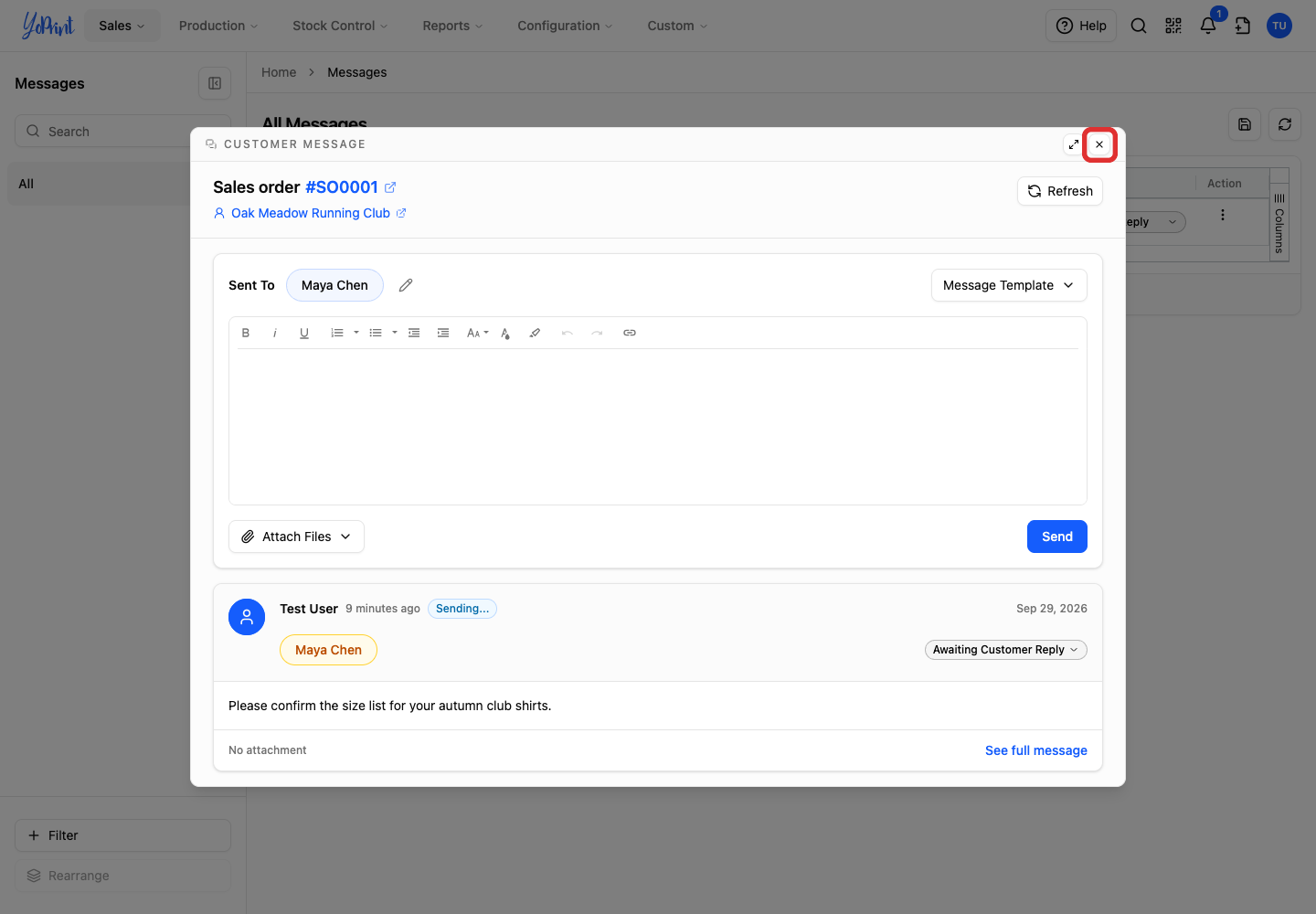Open the Sales menu
This screenshot has width=1316, height=914.
tap(122, 26)
